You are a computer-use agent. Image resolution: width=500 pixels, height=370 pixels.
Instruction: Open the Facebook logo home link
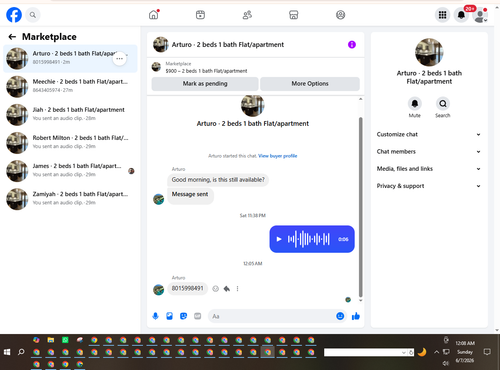pos(14,15)
